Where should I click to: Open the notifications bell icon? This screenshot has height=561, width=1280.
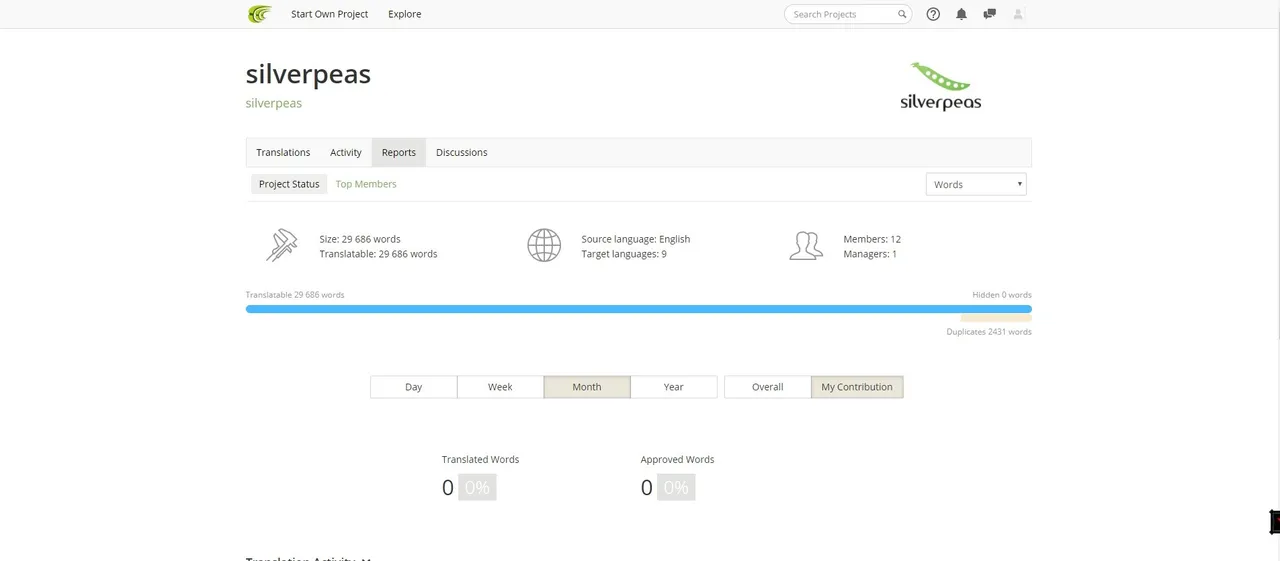tap(961, 14)
